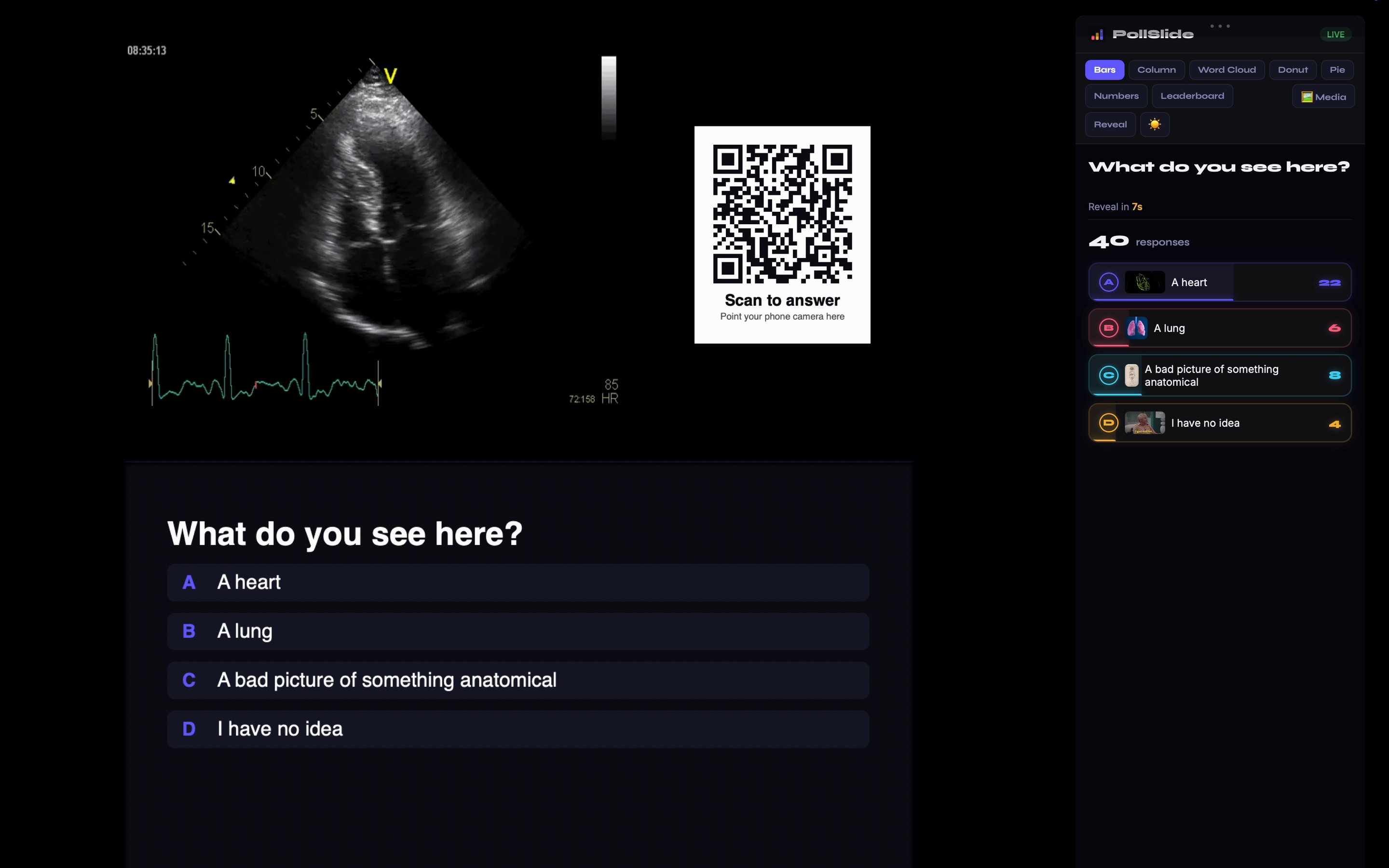Click the circled C icon in results

tap(1108, 376)
